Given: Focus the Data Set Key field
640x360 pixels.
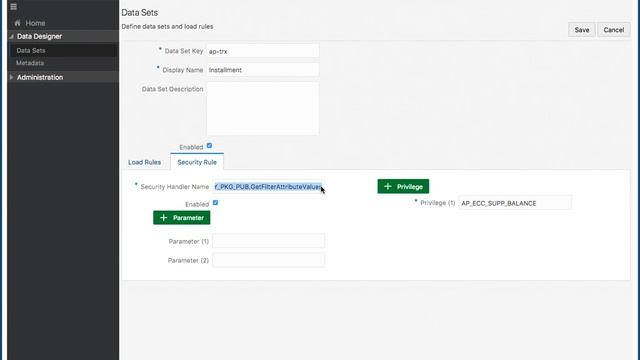Looking at the screenshot, I should pyautogui.click(x=262, y=51).
